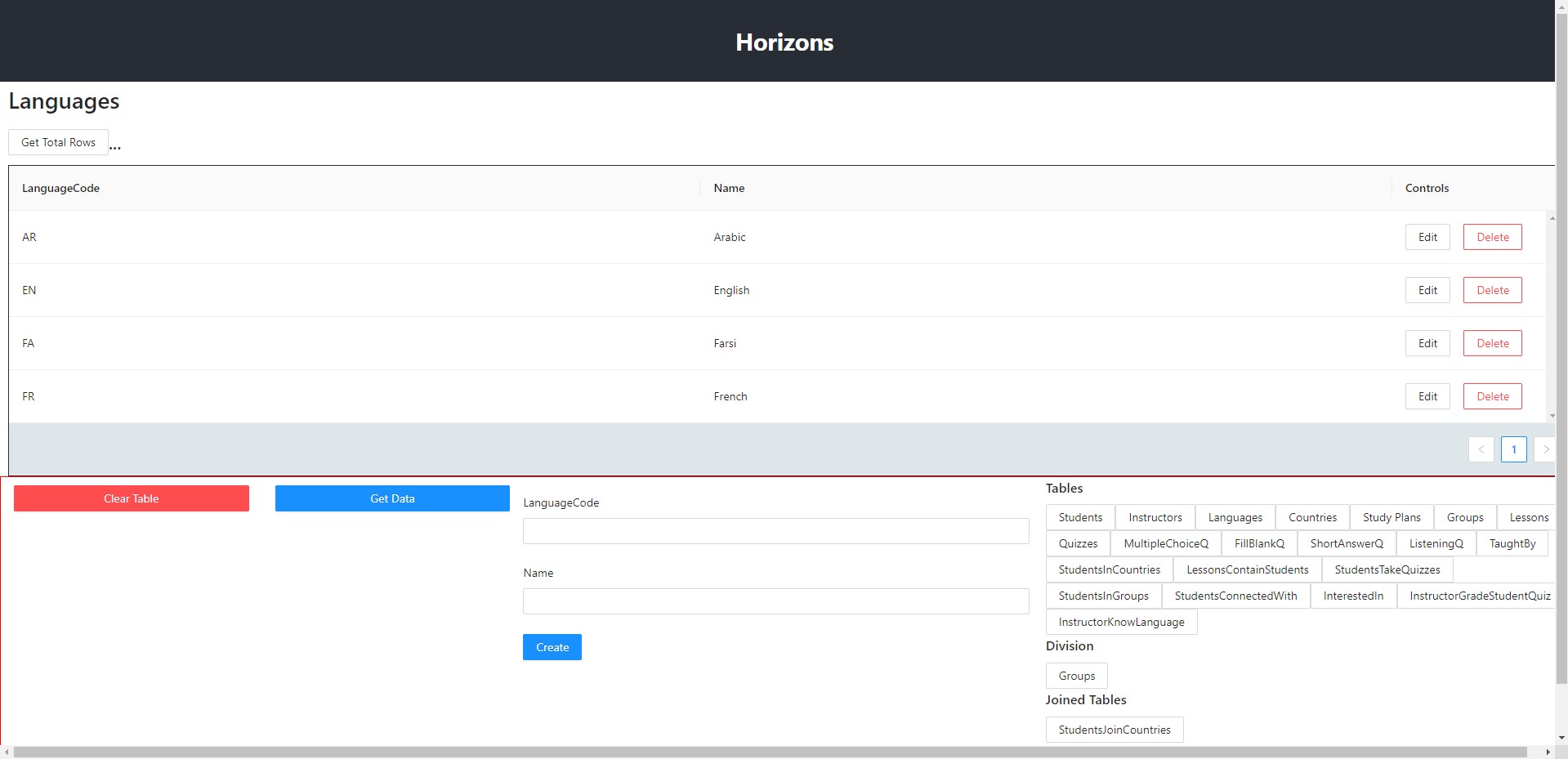The image size is (1568, 759).
Task: Click into the Name text field
Action: click(x=775, y=601)
